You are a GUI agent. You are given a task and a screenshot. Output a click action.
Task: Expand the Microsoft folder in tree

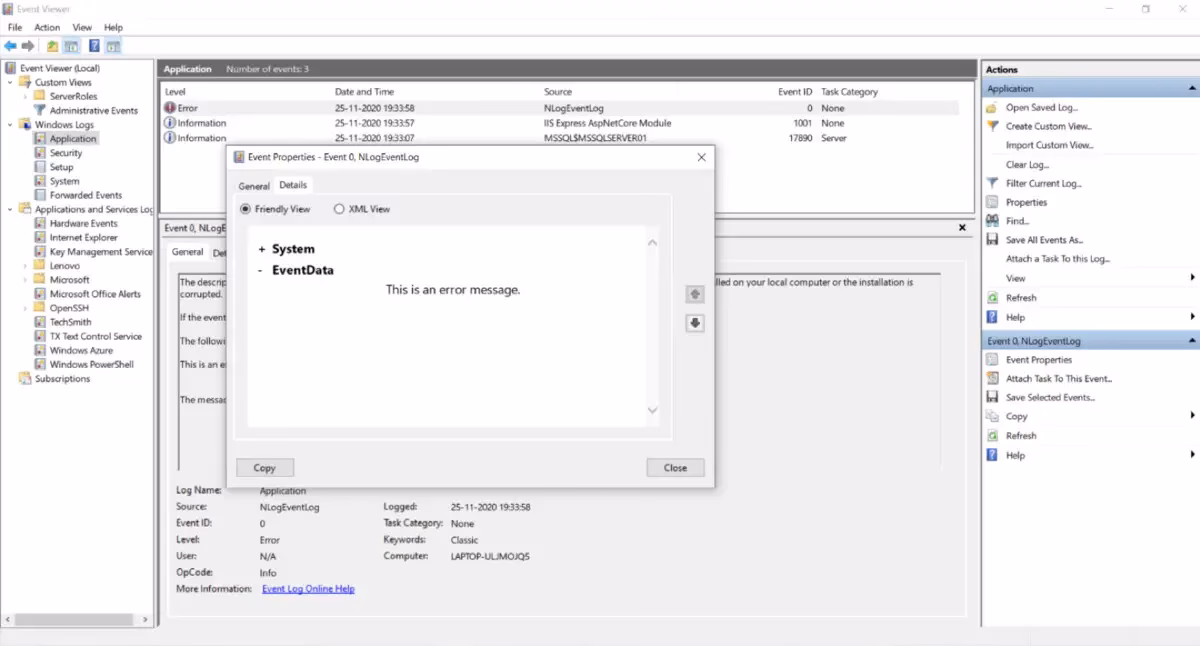pyautogui.click(x=25, y=280)
